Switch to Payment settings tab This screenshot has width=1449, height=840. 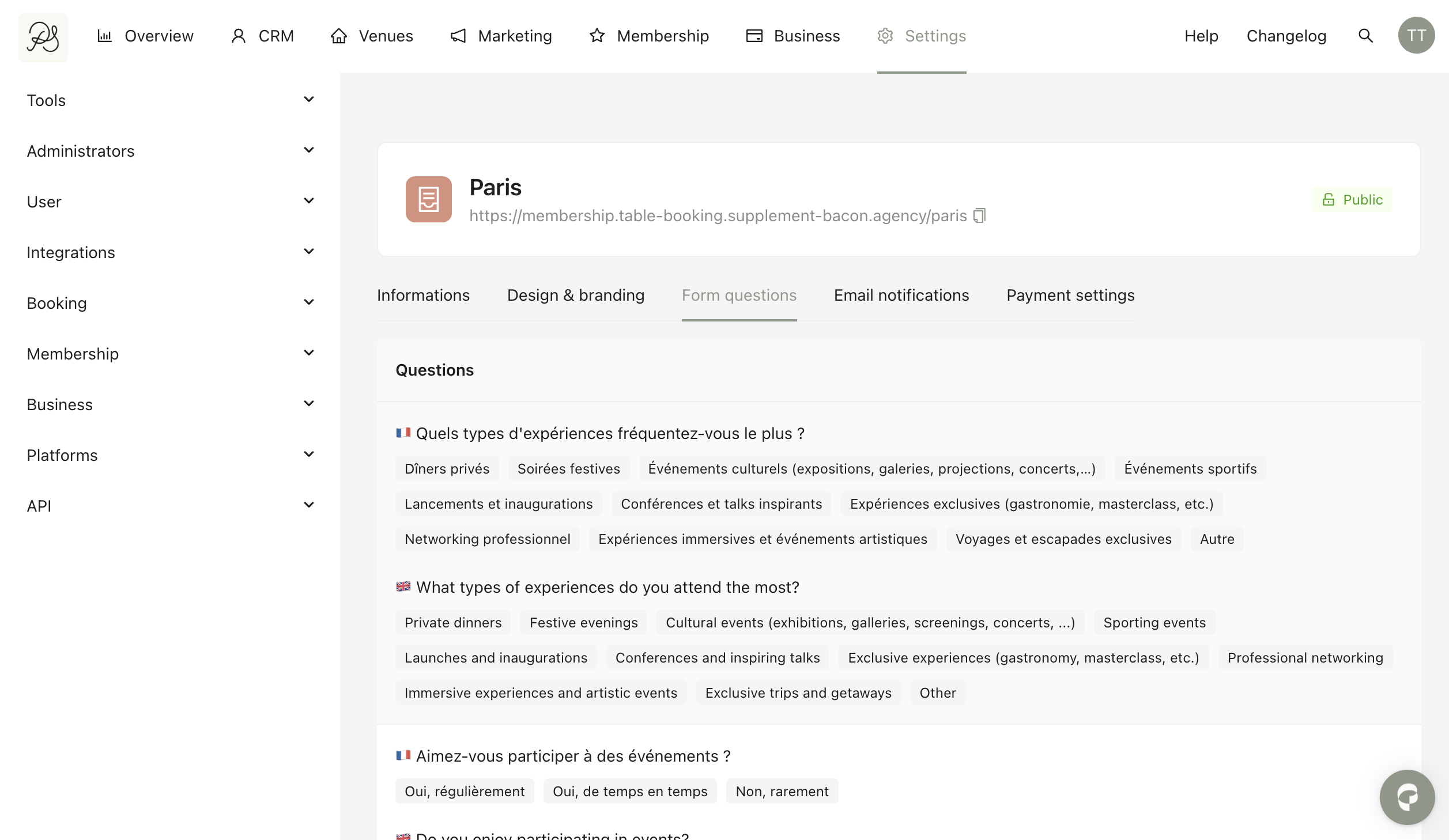[x=1070, y=295]
